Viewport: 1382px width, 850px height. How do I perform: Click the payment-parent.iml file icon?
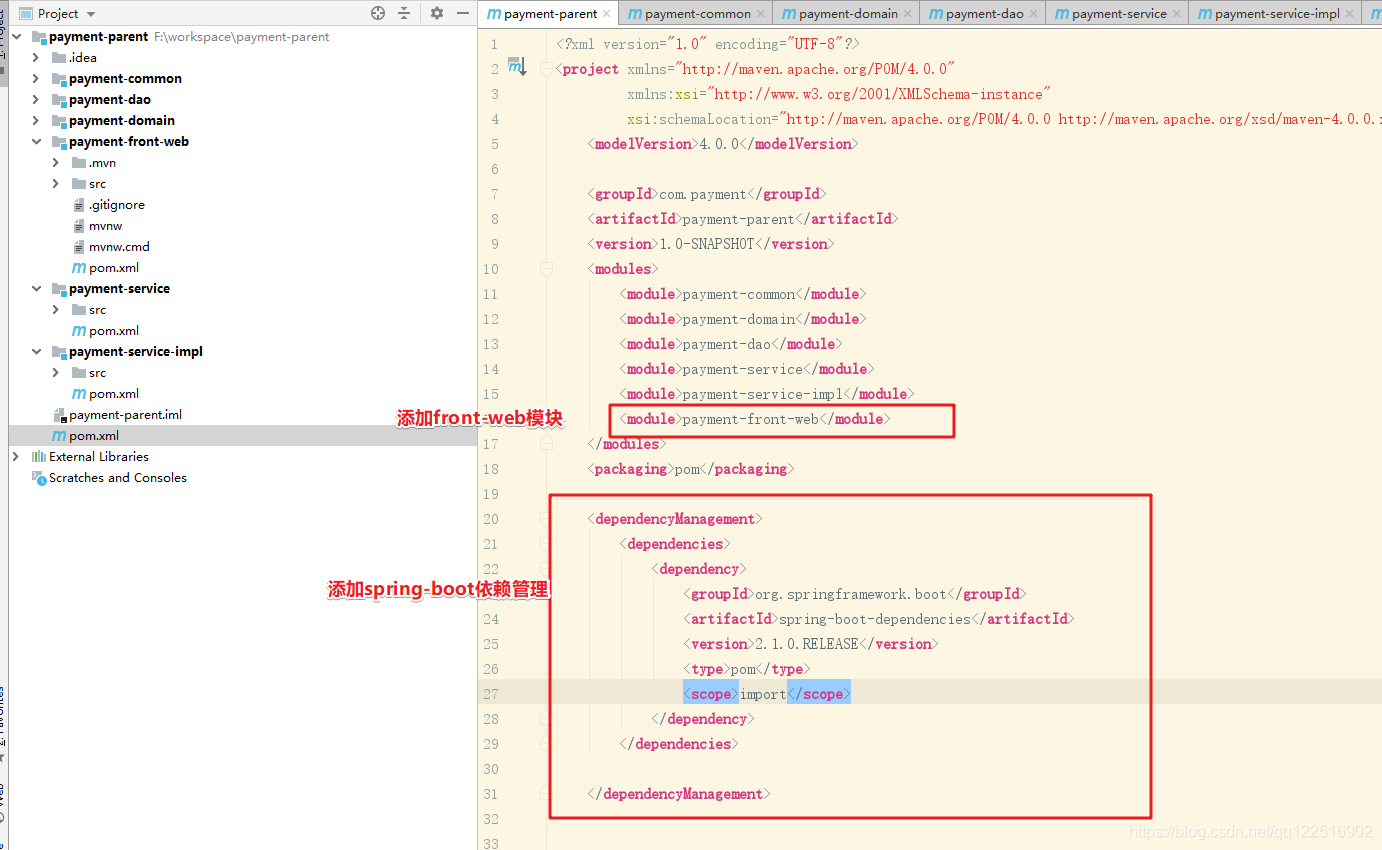[x=59, y=415]
